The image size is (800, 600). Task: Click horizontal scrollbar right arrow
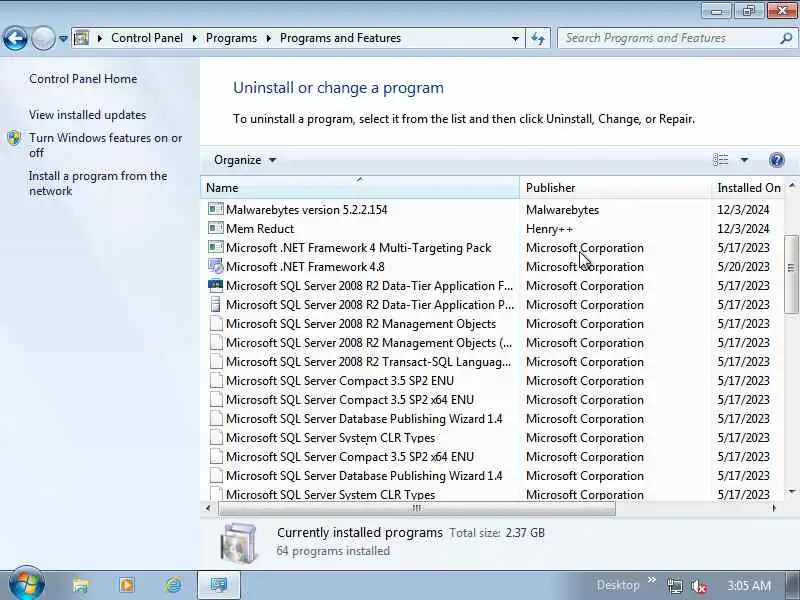coord(774,508)
